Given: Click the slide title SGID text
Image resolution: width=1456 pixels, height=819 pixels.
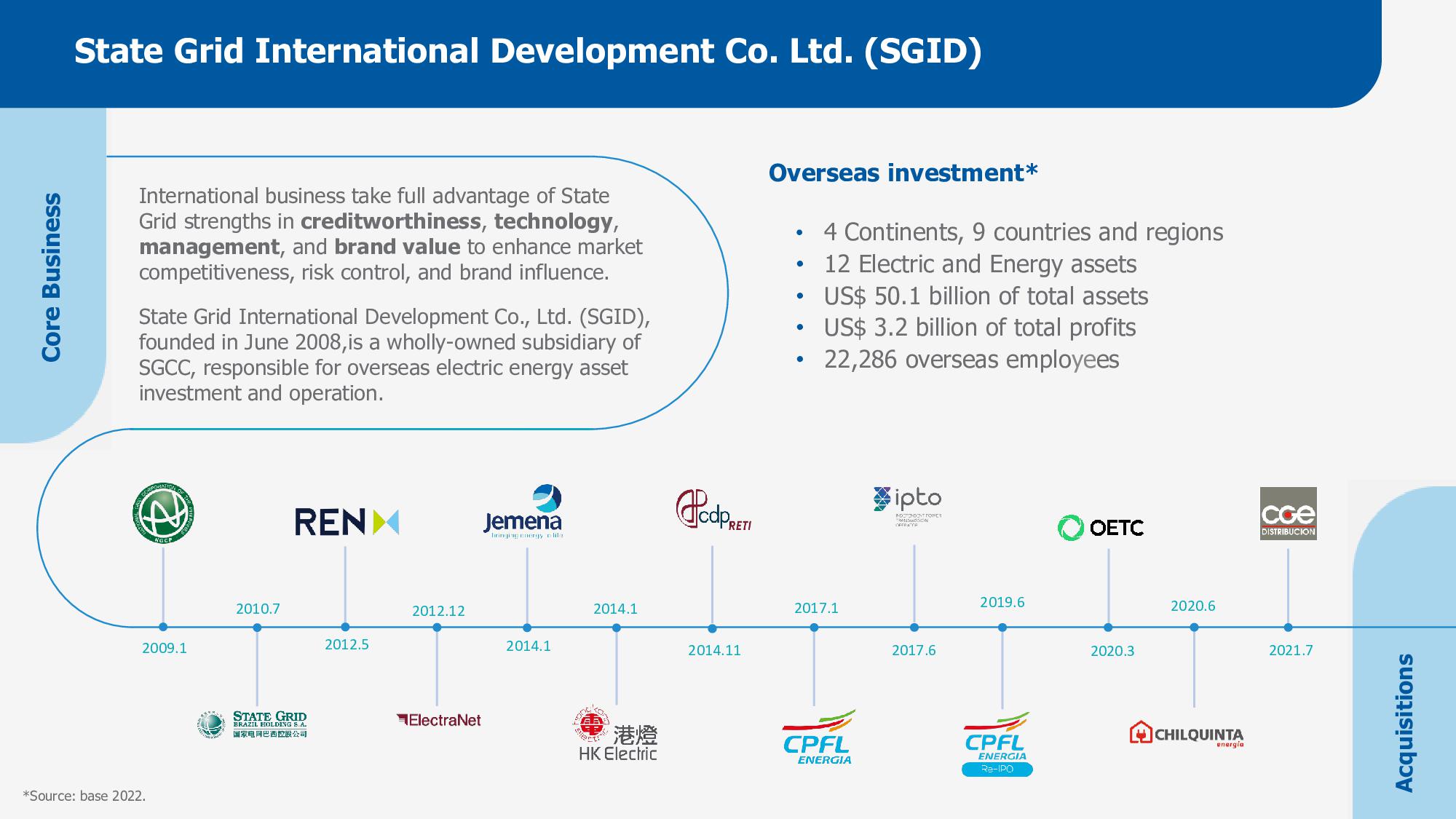Looking at the screenshot, I should 528,51.
